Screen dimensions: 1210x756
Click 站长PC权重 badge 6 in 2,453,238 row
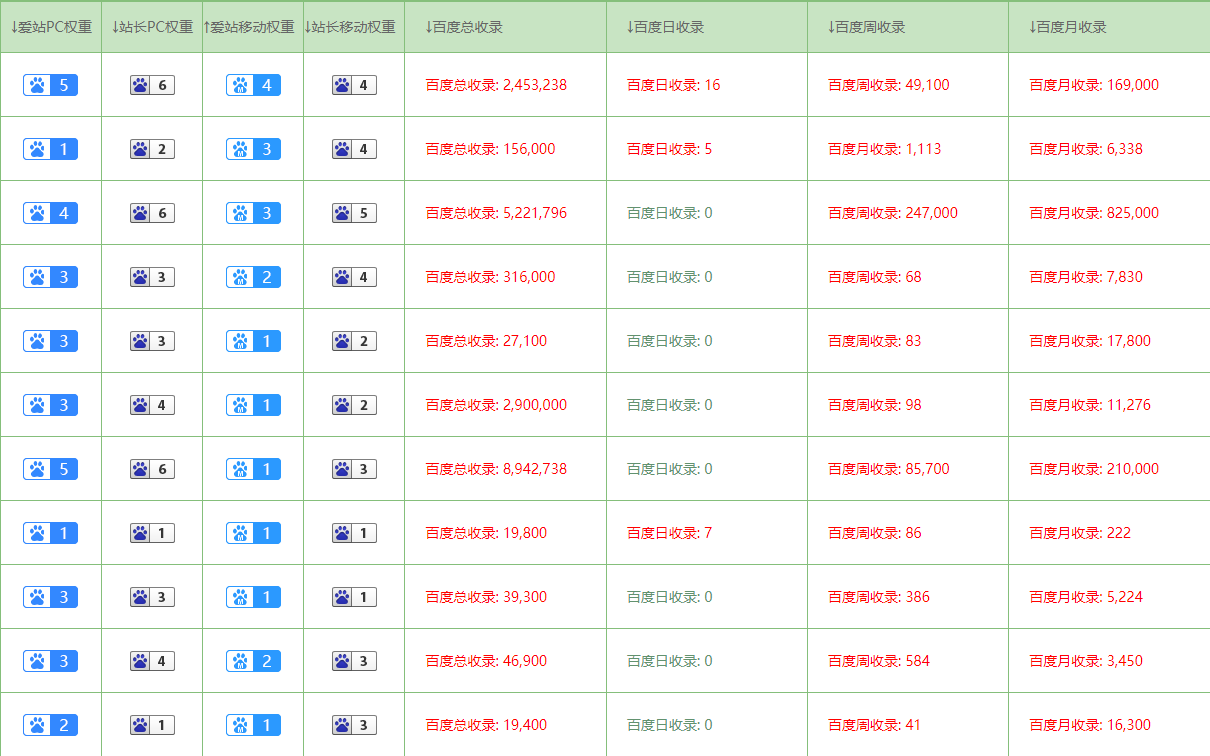tap(152, 85)
